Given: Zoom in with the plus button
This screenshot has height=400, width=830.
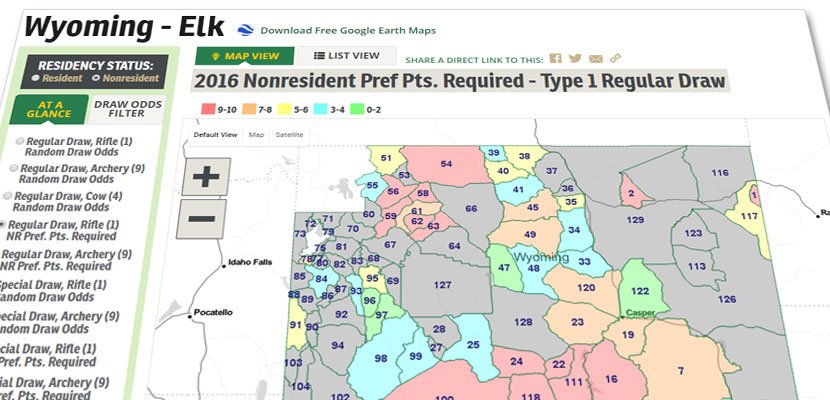Looking at the screenshot, I should point(206,177).
